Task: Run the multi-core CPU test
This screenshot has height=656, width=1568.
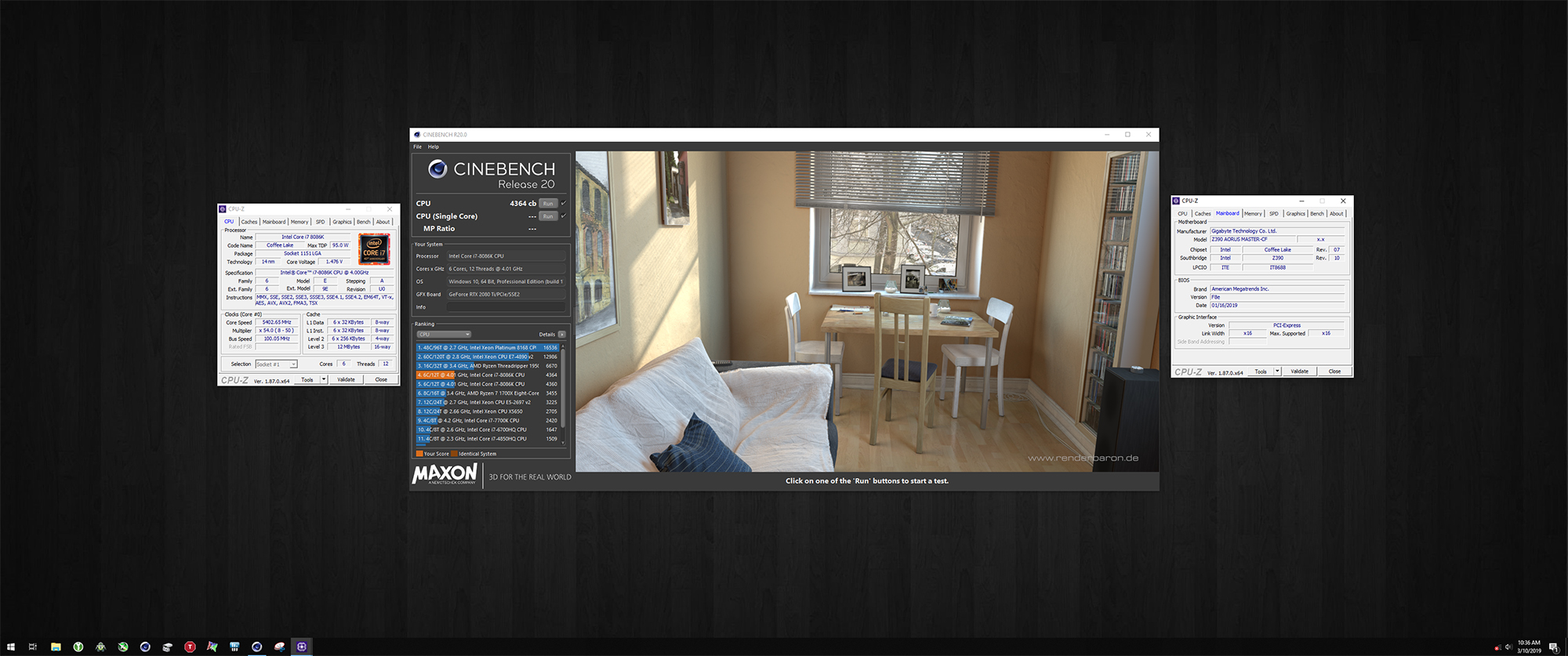Action: pos(548,203)
